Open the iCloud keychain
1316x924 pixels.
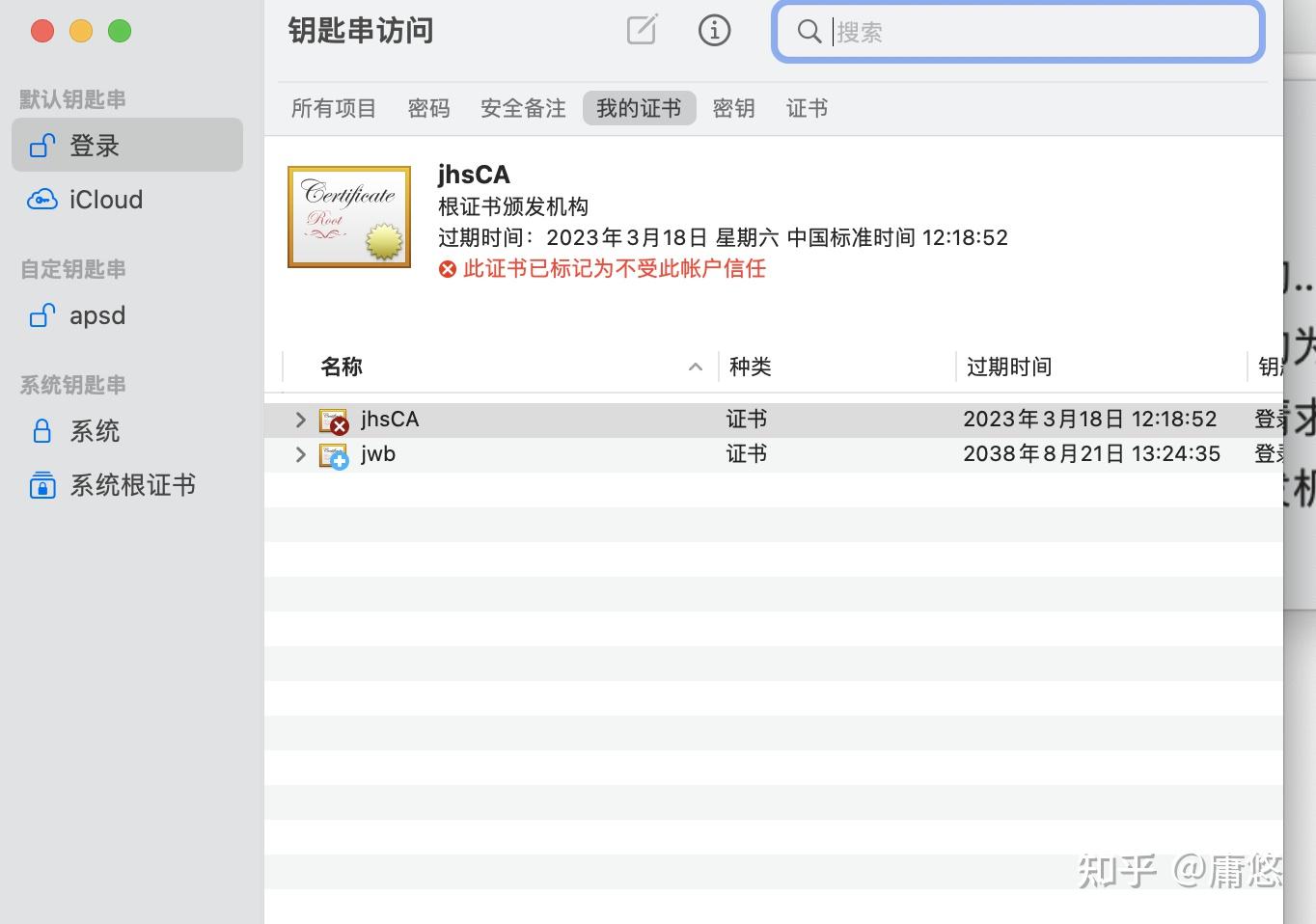104,200
